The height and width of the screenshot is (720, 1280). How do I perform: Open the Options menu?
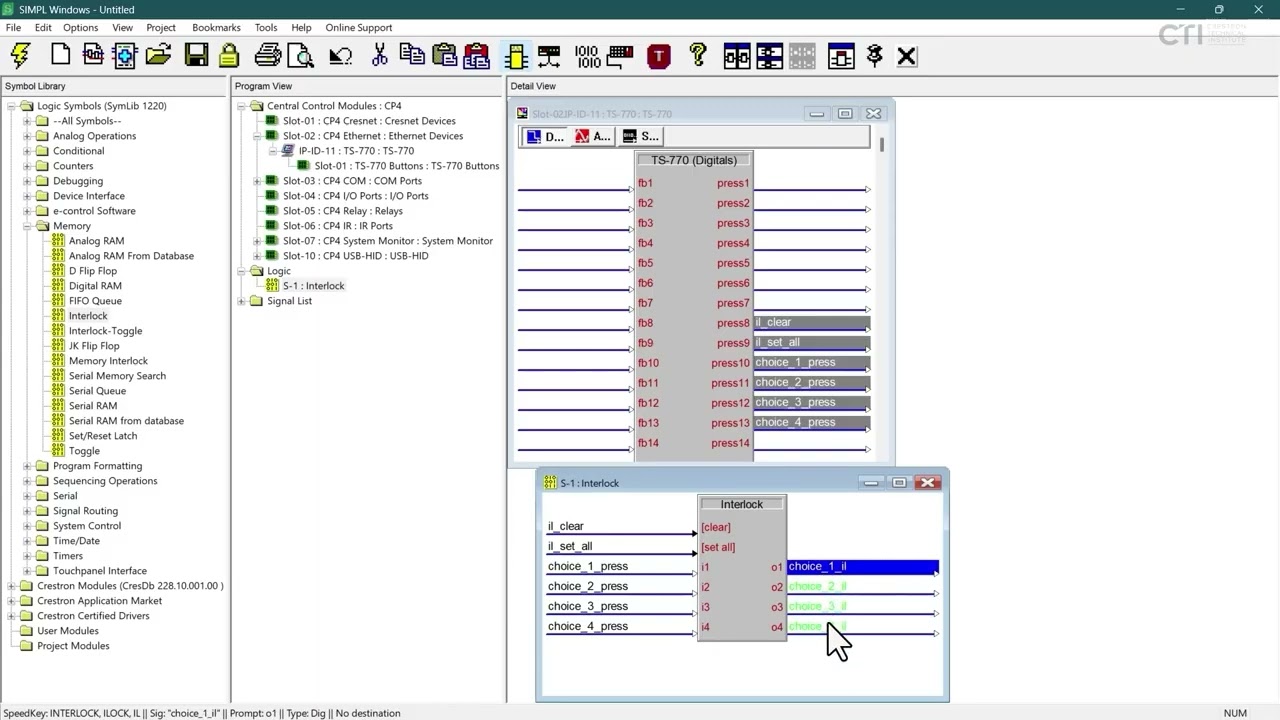click(81, 27)
